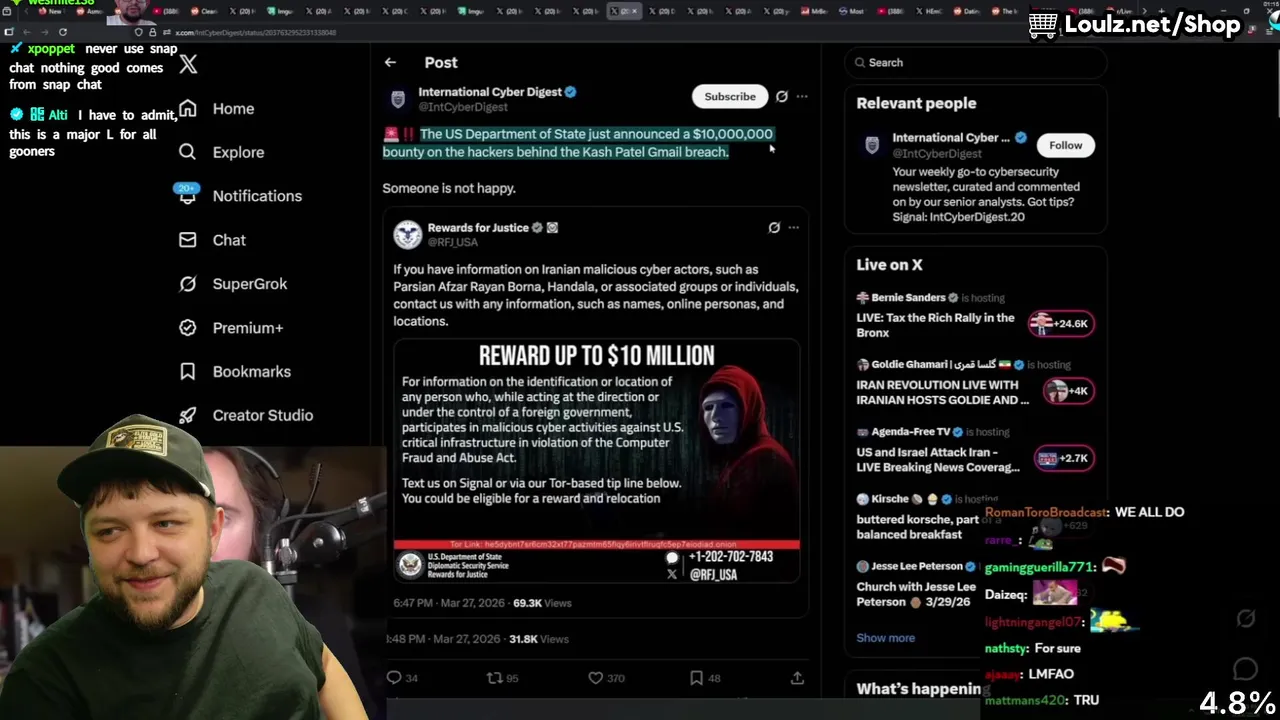Image resolution: width=1280 pixels, height=720 pixels.
Task: Repost using the retweet icon
Action: click(494, 678)
